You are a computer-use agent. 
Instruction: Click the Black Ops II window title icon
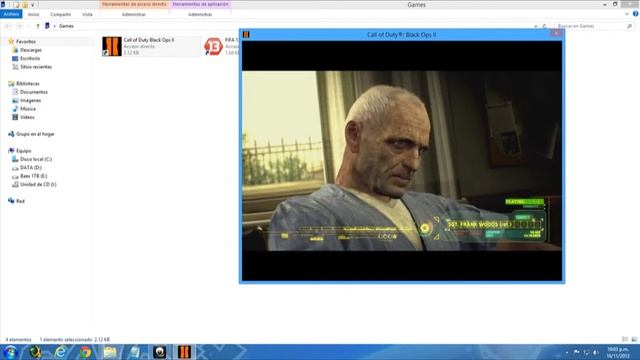point(246,35)
